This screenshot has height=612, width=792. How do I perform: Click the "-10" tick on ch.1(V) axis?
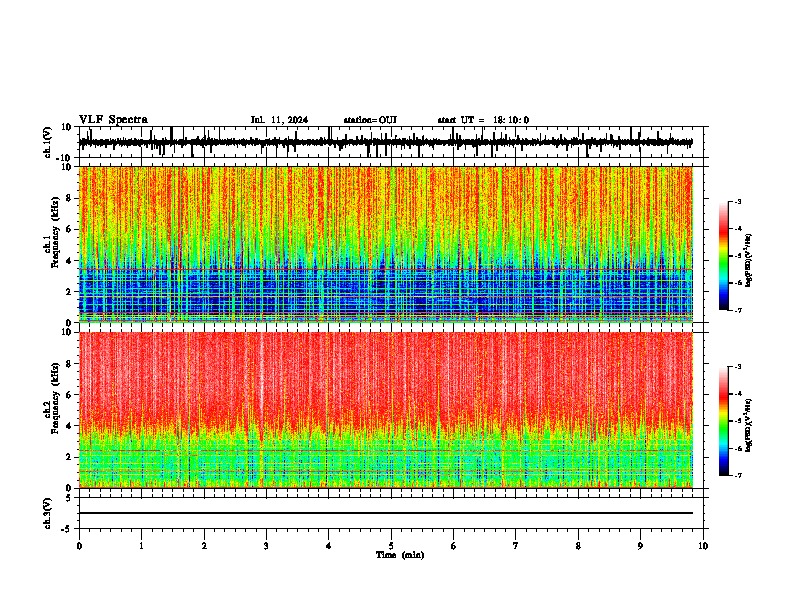[x=64, y=158]
